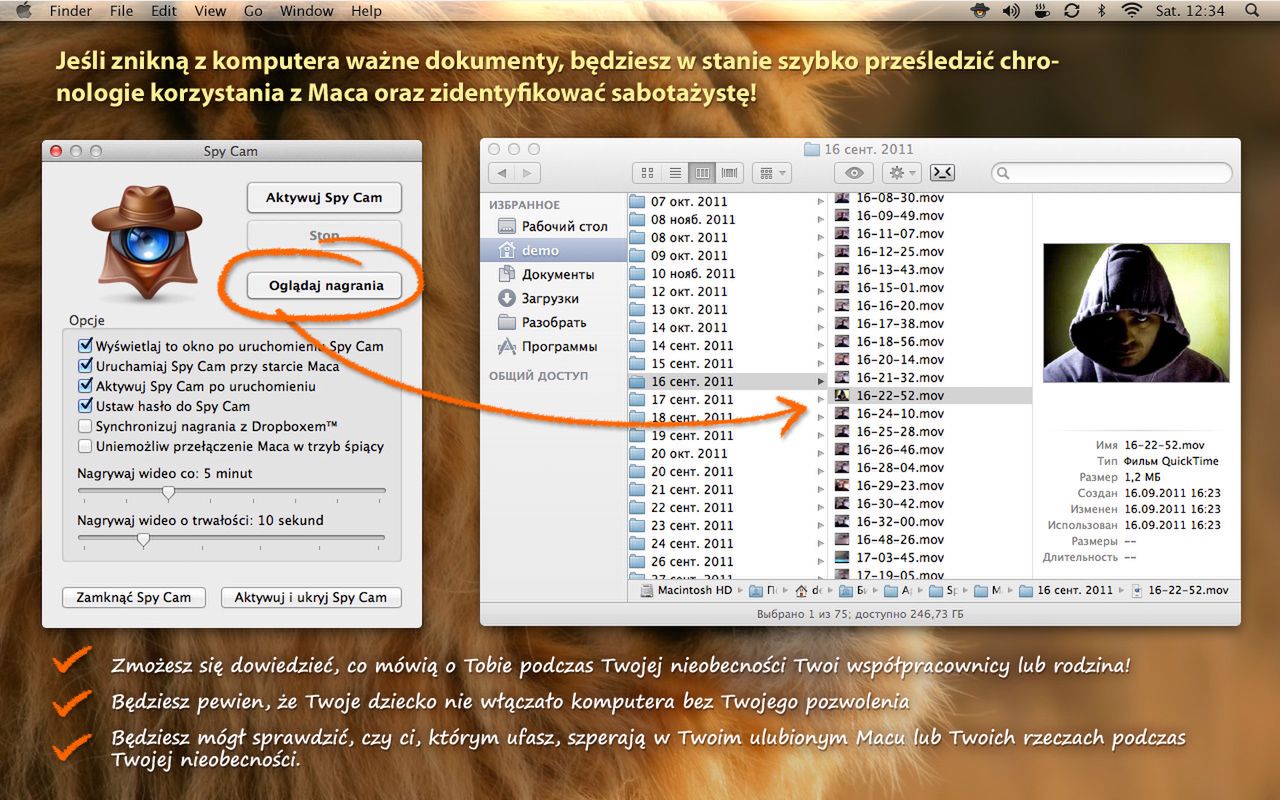The height and width of the screenshot is (800, 1280).
Task: Click the Spotlight search icon in menu bar
Action: pyautogui.click(x=1252, y=11)
